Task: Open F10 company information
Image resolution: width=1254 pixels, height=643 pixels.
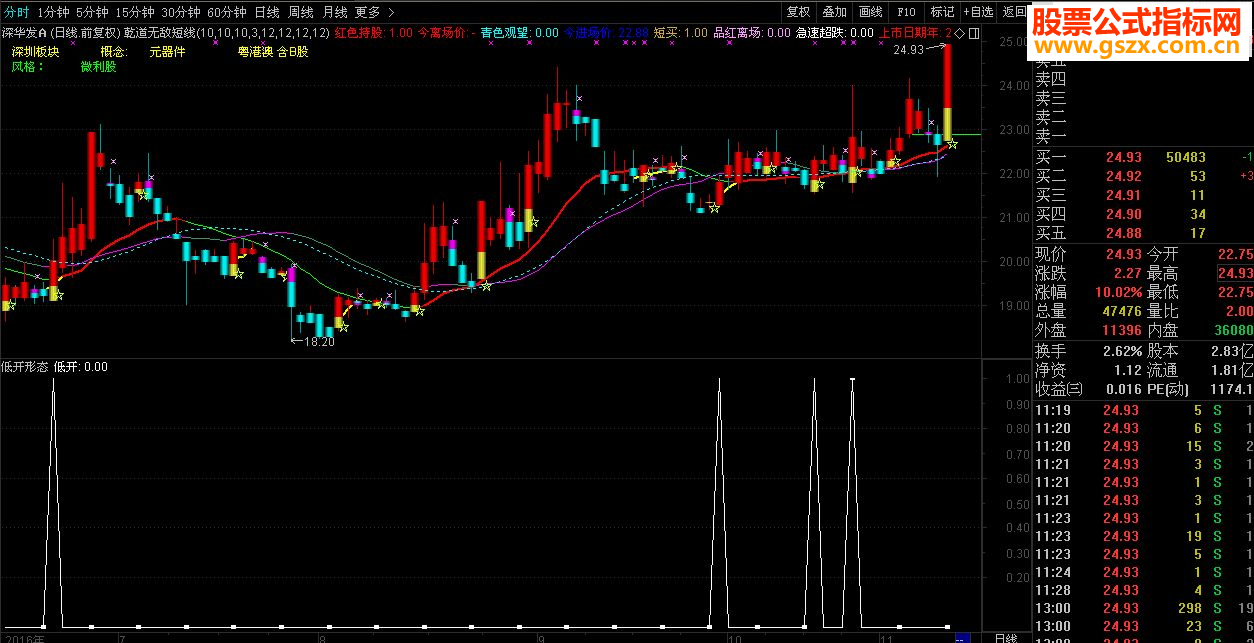Action: [x=906, y=12]
